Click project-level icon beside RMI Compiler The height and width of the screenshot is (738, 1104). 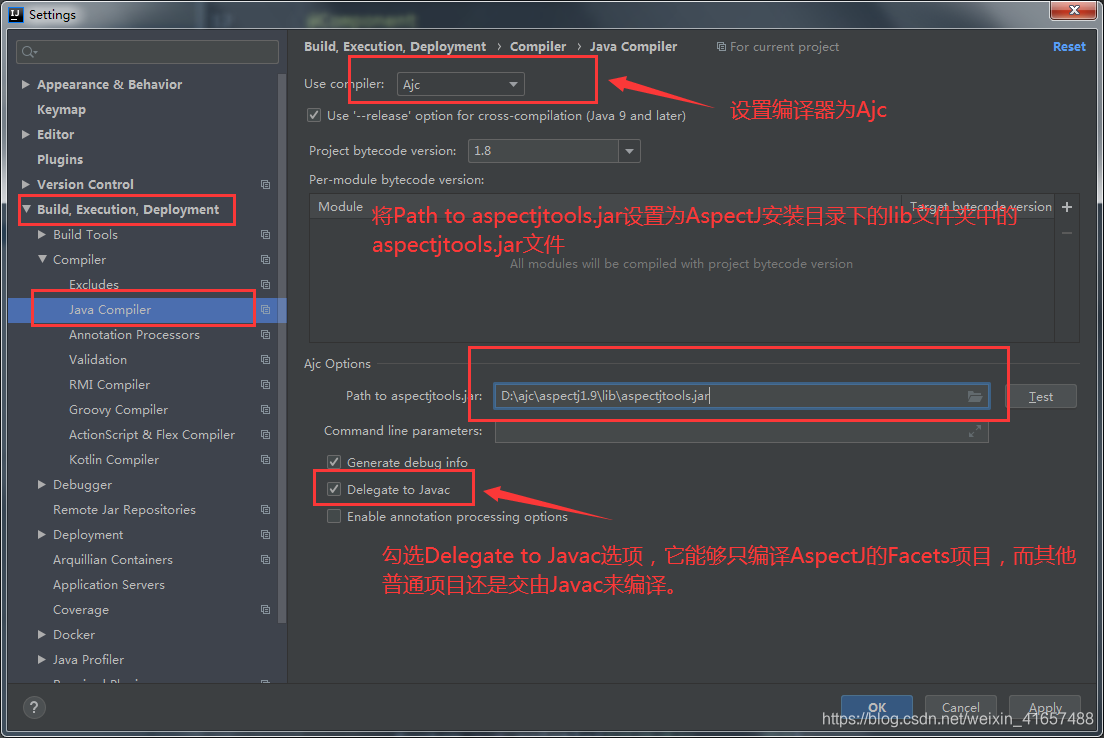pos(265,384)
